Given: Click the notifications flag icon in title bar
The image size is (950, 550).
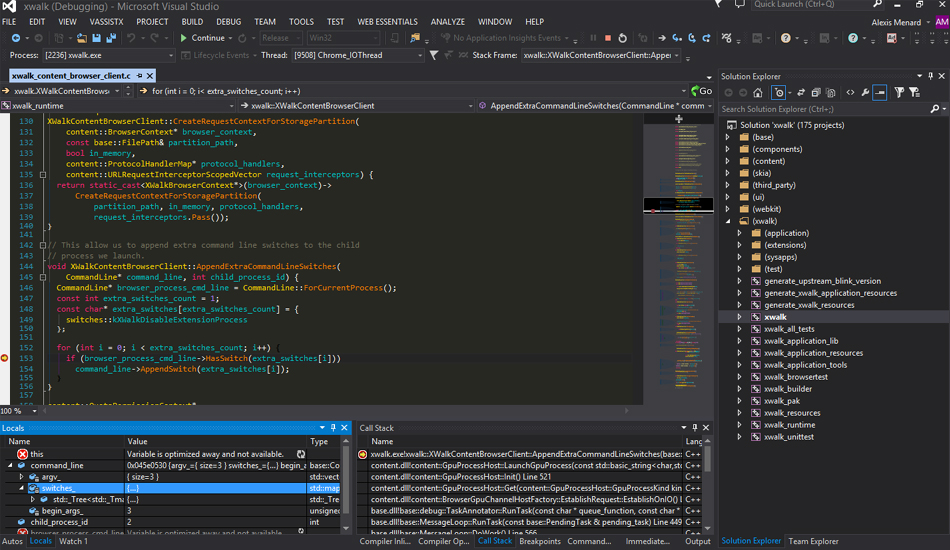Looking at the screenshot, I should 719,4.
